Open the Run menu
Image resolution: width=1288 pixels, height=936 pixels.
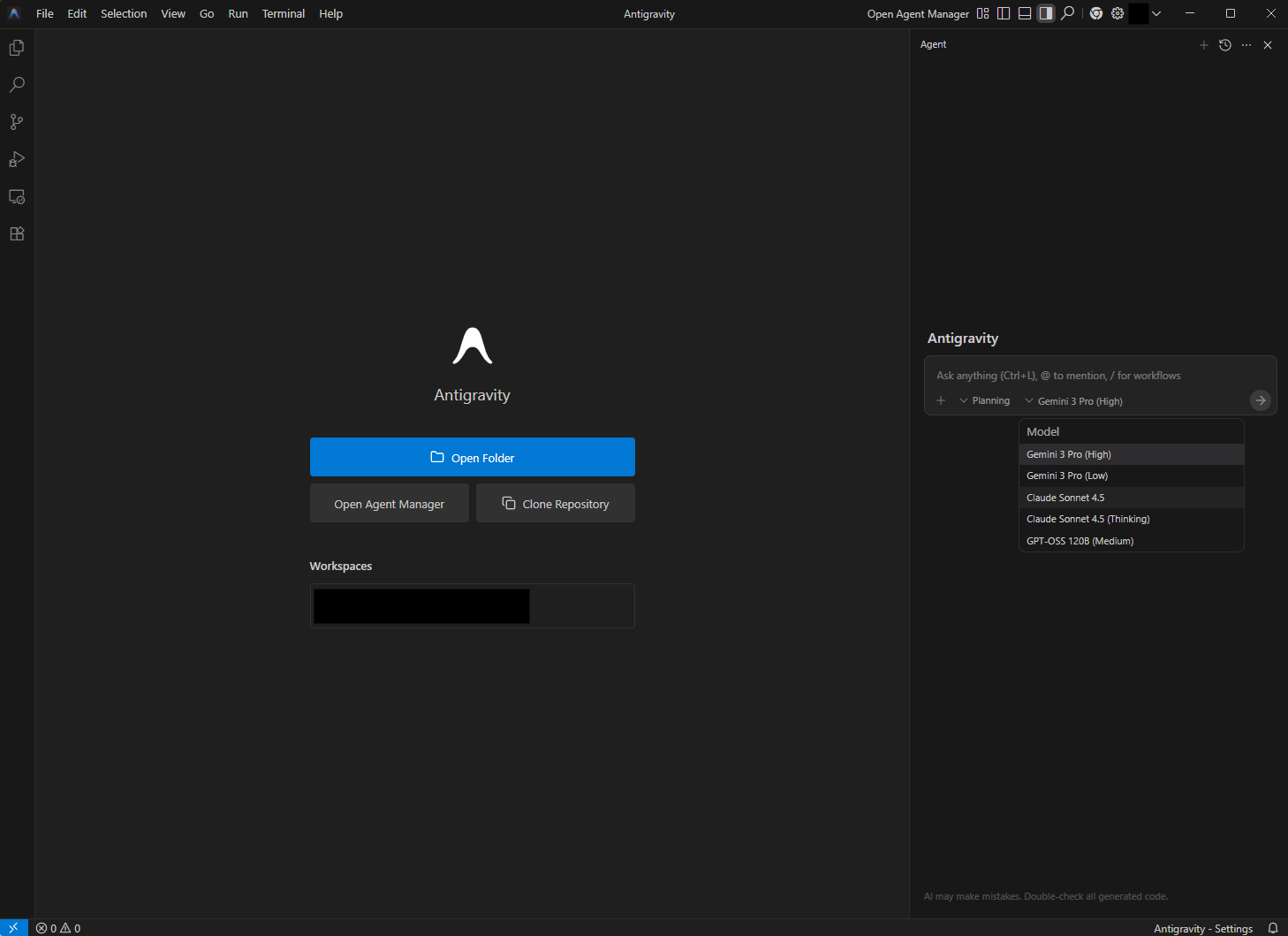pyautogui.click(x=239, y=13)
